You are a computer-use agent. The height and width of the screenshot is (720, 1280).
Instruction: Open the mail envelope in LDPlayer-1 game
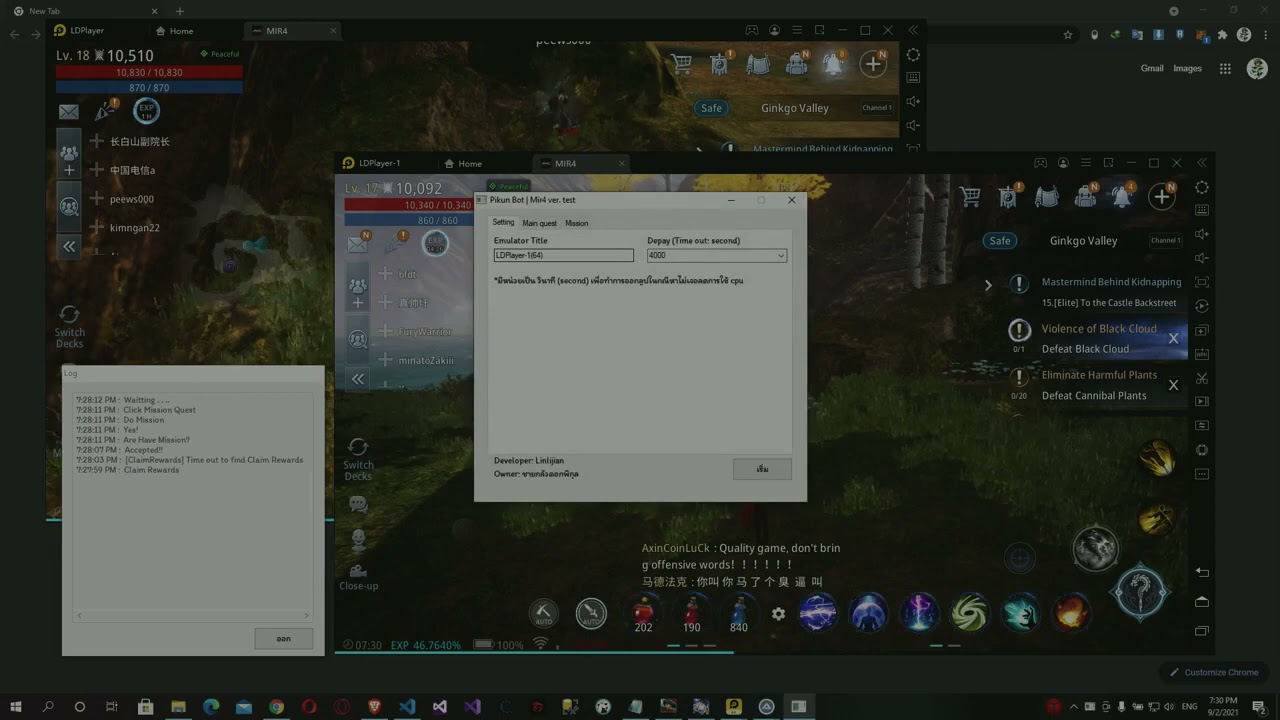coord(358,243)
